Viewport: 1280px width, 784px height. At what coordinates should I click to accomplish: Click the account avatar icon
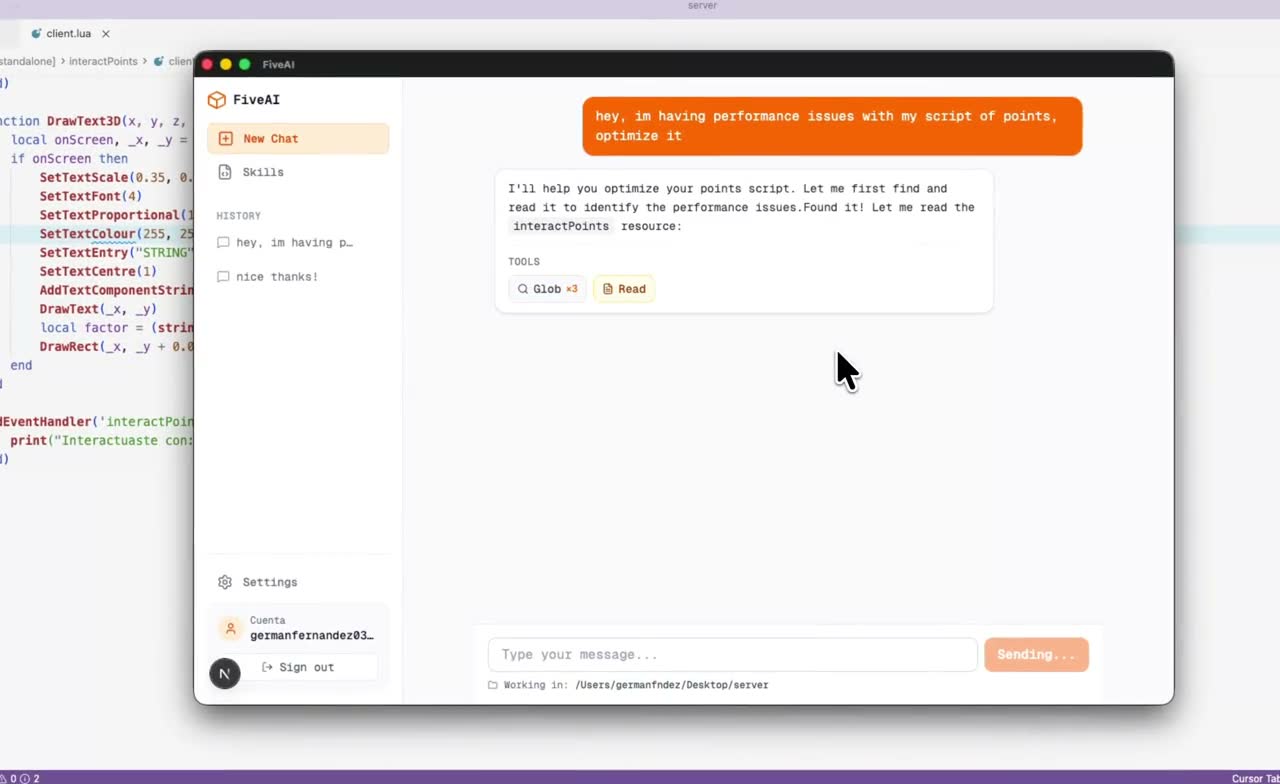point(231,629)
